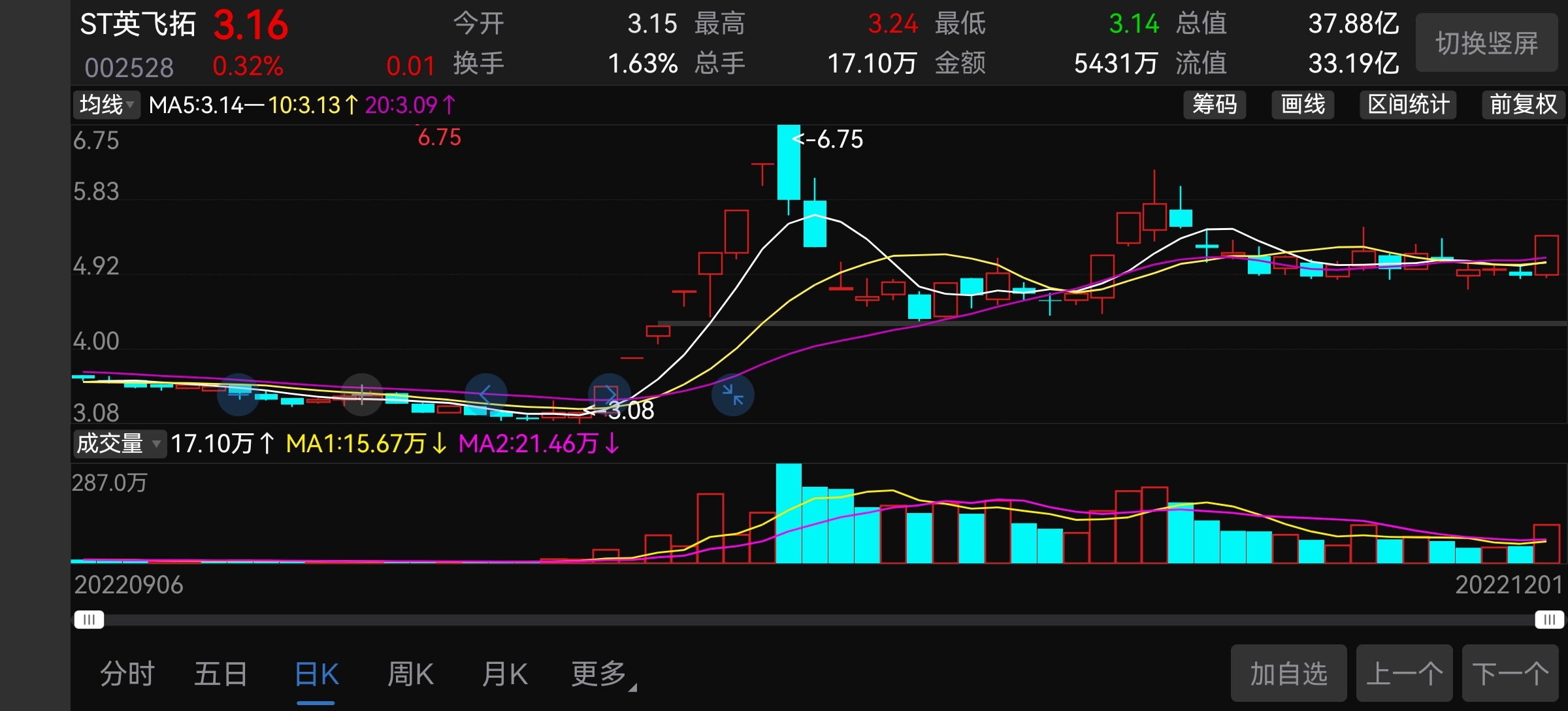Toggle 前复权 price adjustment mode

(1523, 105)
